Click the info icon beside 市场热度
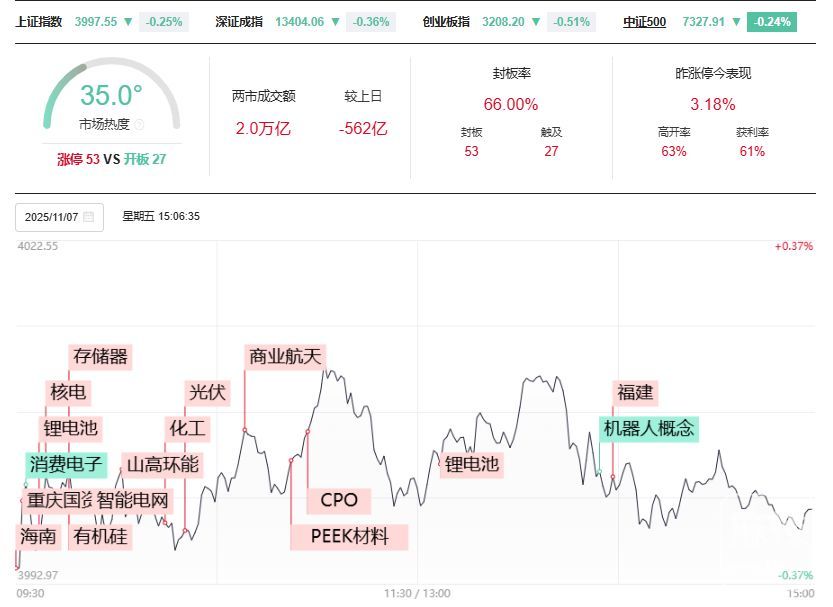This screenshot has width=833, height=607. (139, 125)
